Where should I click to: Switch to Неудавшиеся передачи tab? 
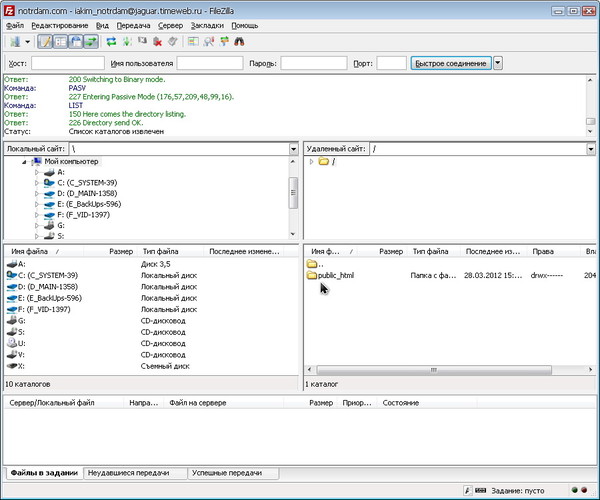click(135, 473)
